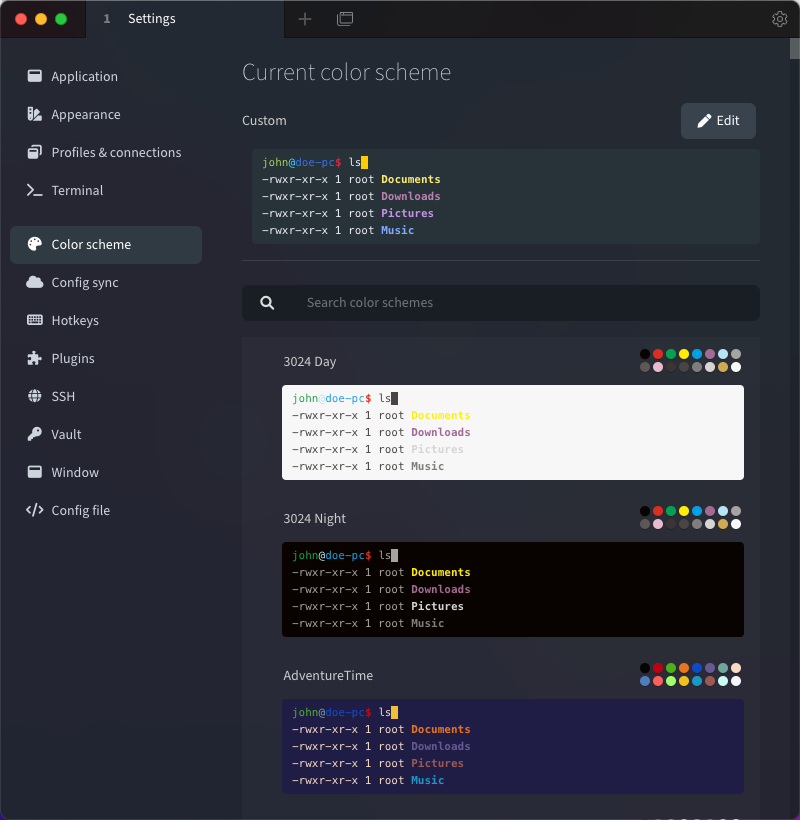The width and height of the screenshot is (800, 820).
Task: Open Plugins via puzzle piece icon
Action: point(34,358)
